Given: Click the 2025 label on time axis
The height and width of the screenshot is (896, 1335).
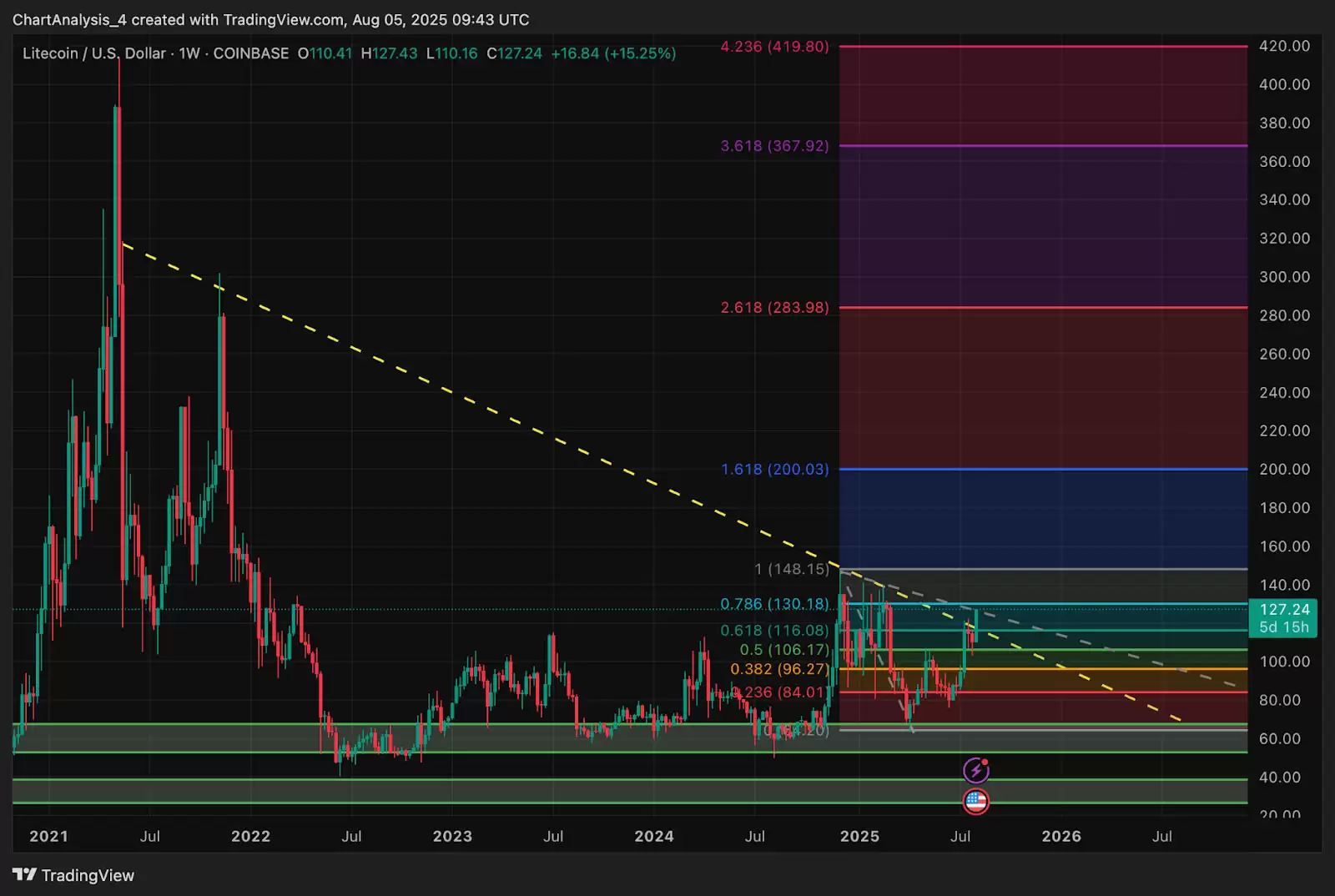Looking at the screenshot, I should tap(859, 836).
